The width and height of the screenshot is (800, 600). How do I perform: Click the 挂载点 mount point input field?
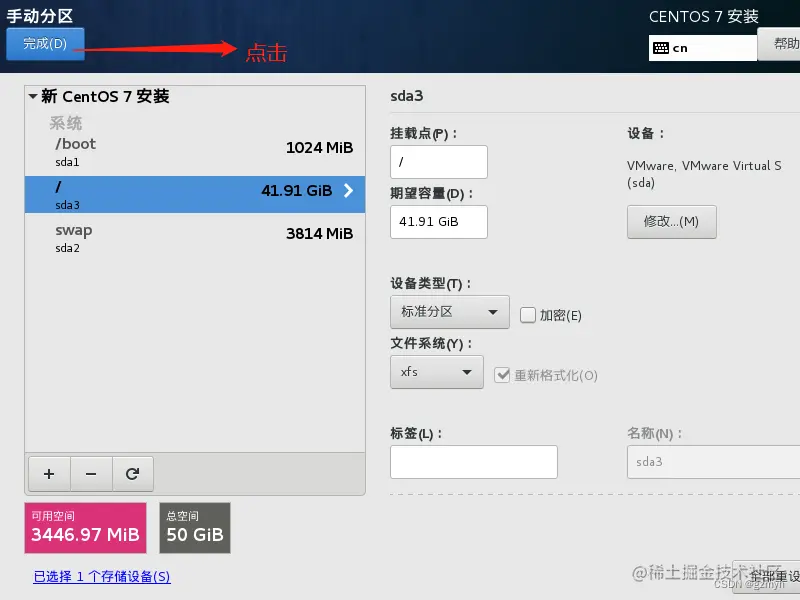point(438,161)
